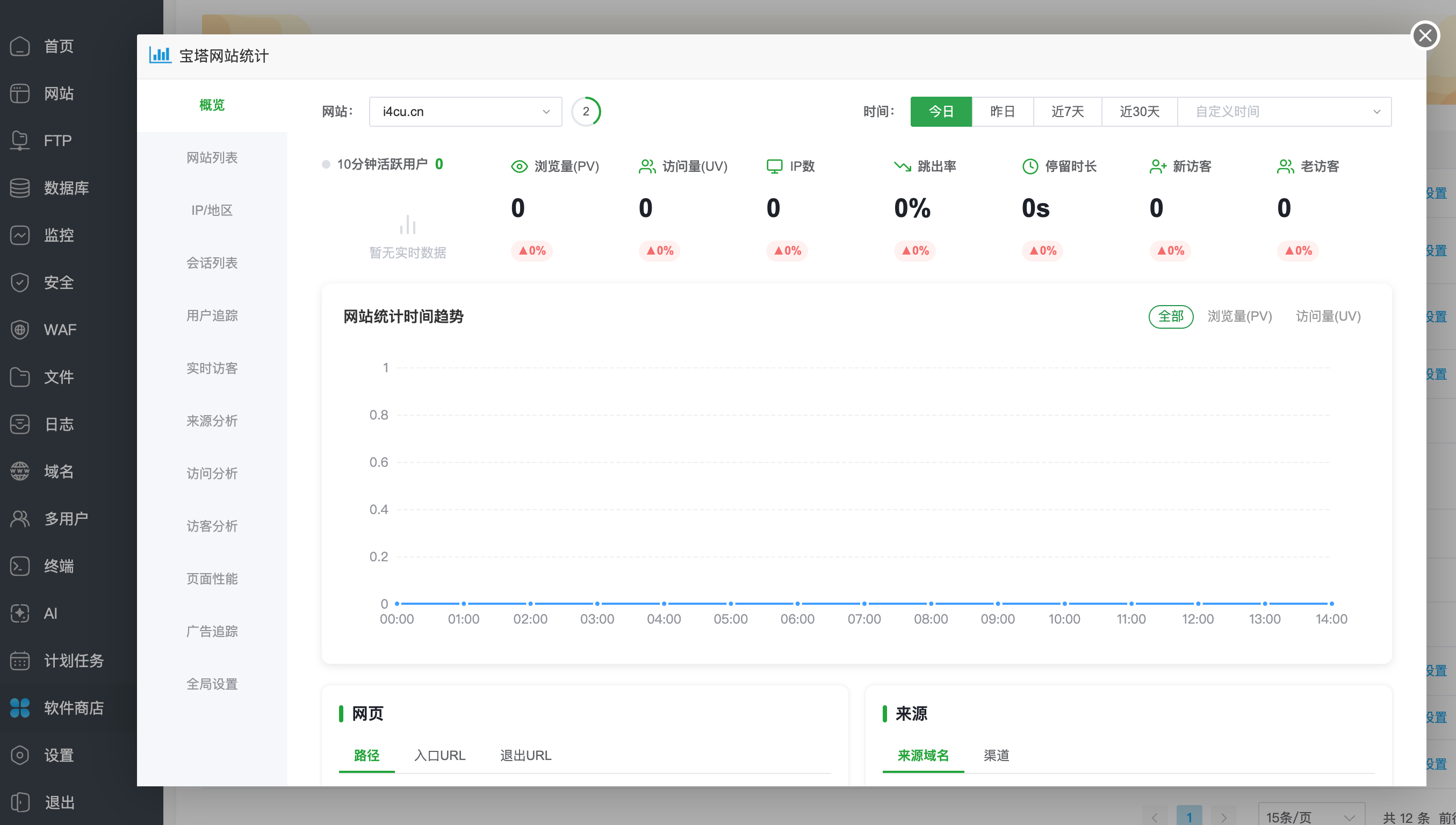The image size is (1456, 825).
Task: Open 实时访客 section
Action: 212,368
